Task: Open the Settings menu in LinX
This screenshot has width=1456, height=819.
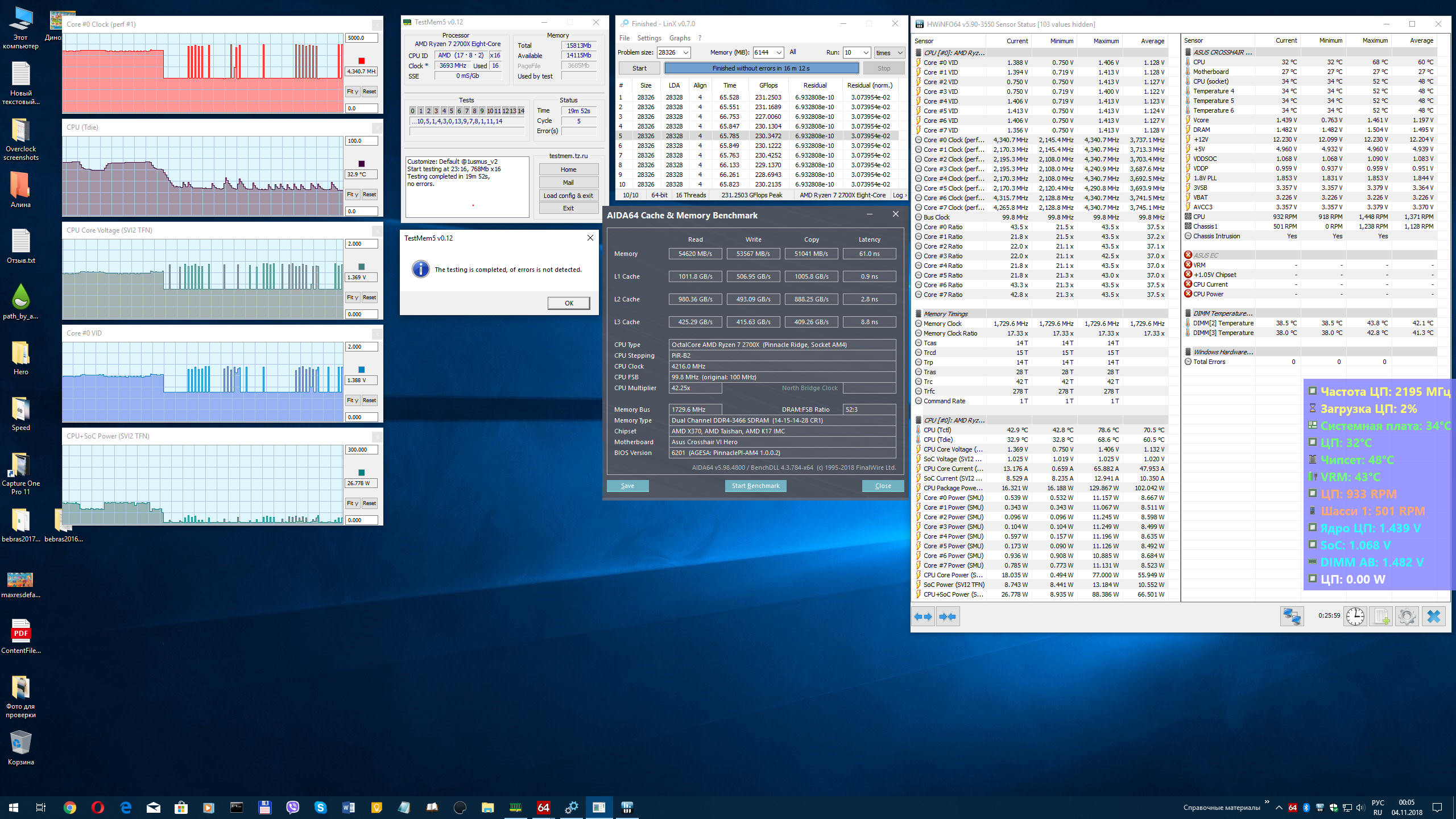Action: (649, 38)
